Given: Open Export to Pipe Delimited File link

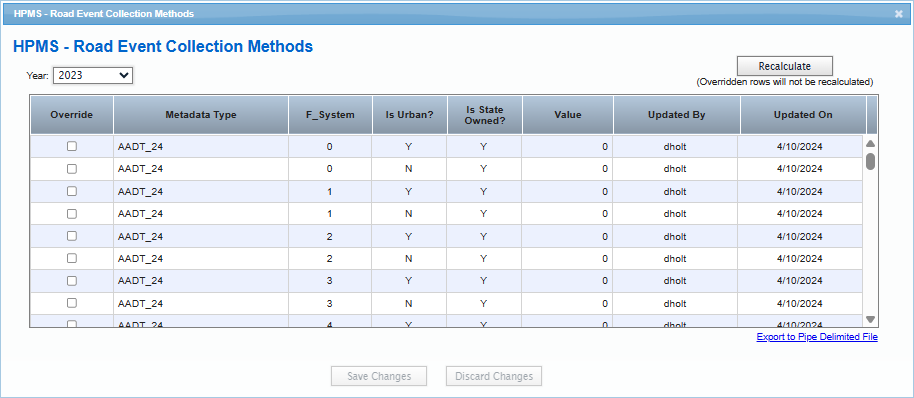Looking at the screenshot, I should point(817,337).
